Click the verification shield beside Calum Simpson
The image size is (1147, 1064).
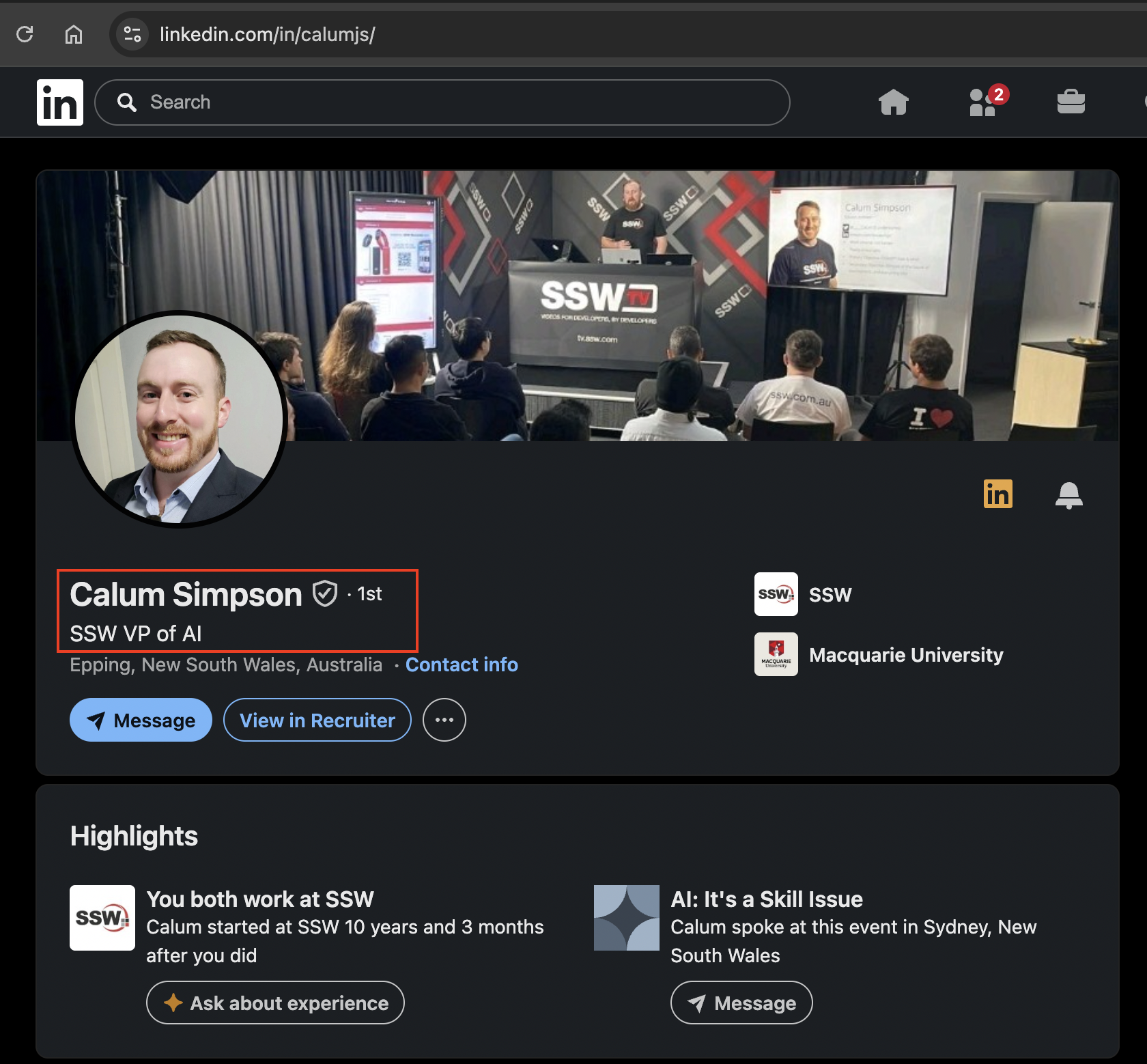pyautogui.click(x=325, y=593)
